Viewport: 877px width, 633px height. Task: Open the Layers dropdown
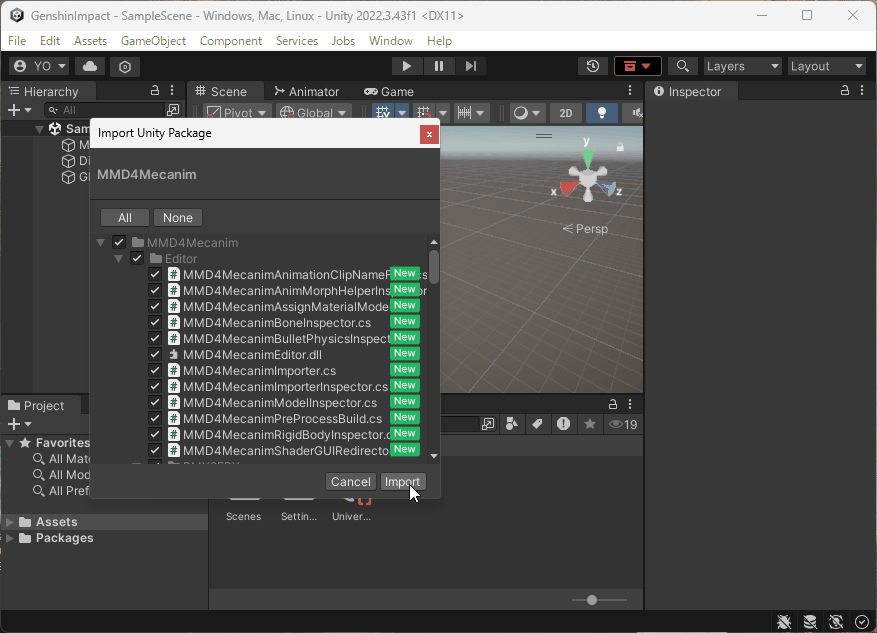coord(741,65)
